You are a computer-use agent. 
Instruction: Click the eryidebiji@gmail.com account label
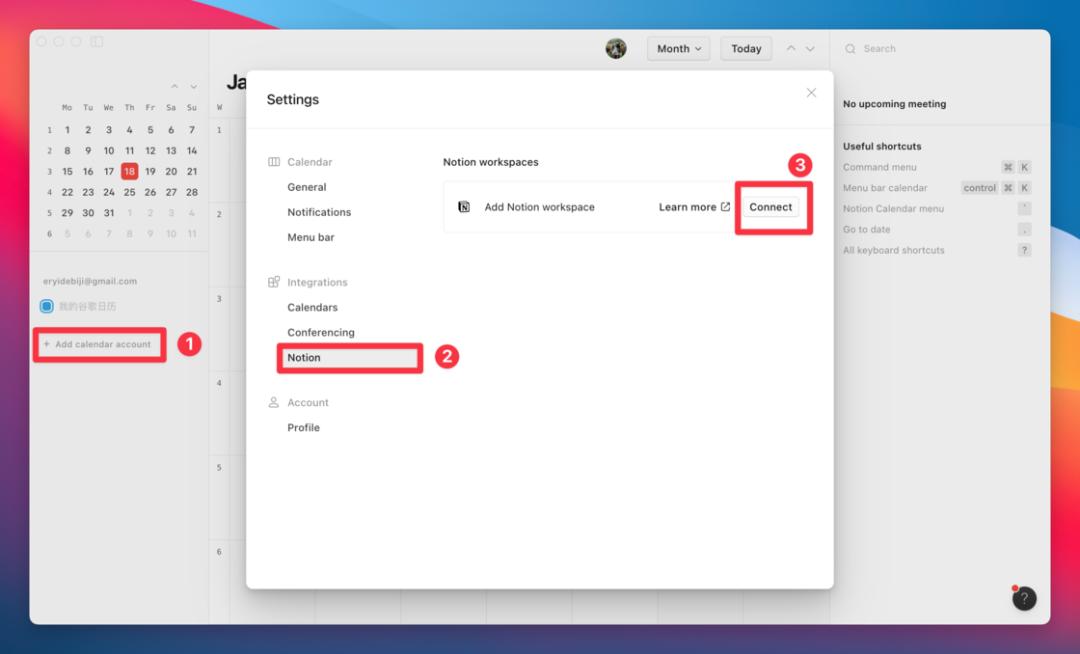(x=90, y=281)
